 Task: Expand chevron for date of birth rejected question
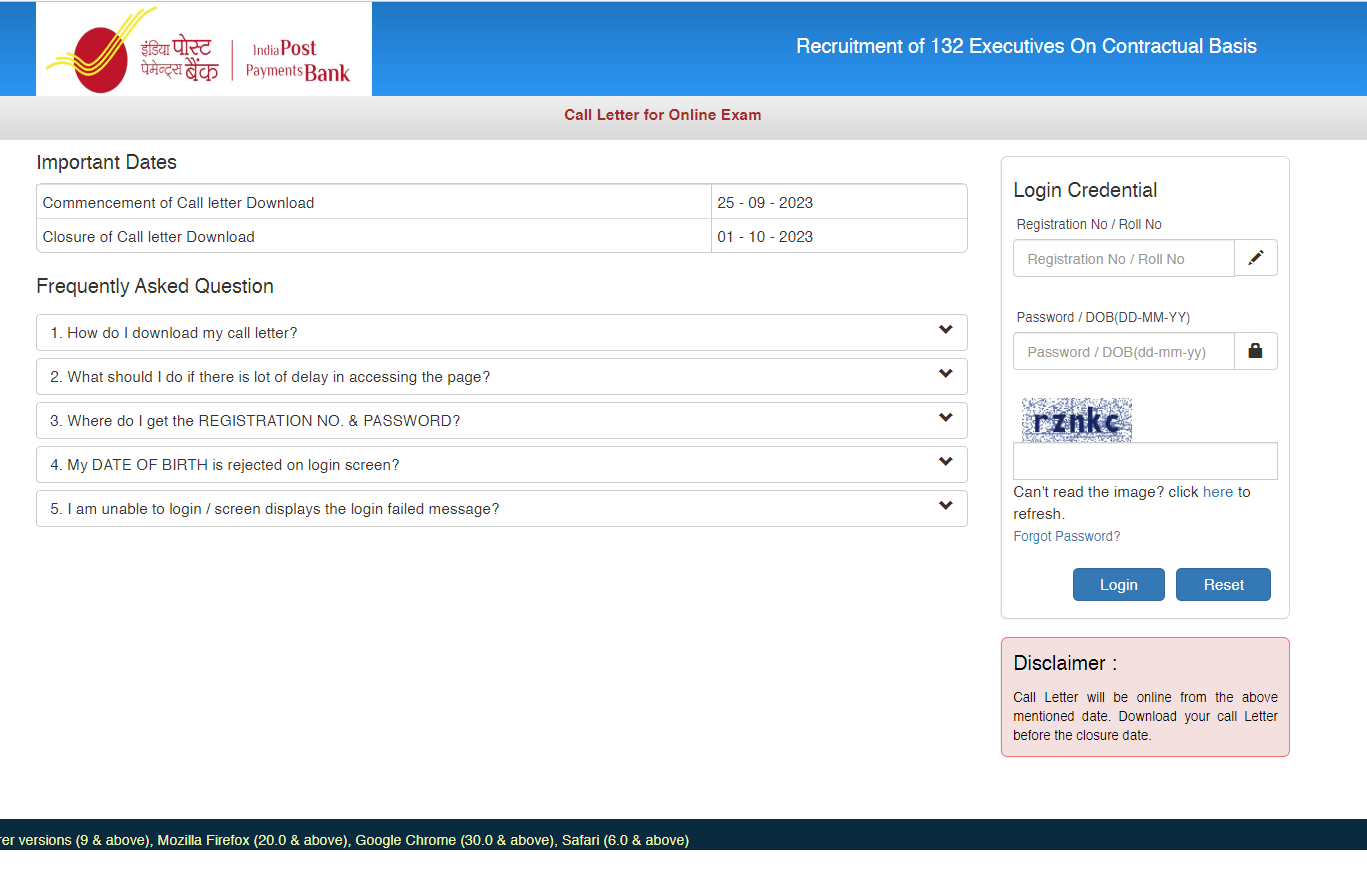945,462
